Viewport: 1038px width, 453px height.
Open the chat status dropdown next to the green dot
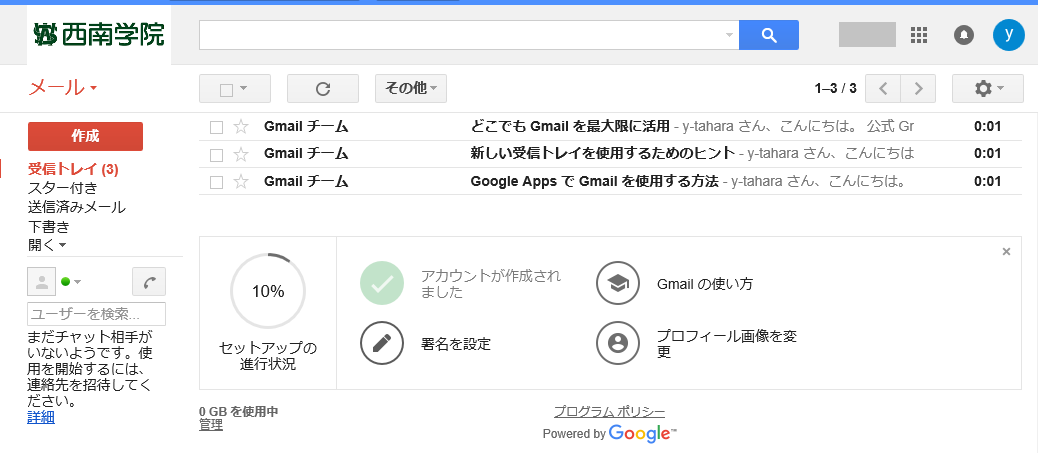tap(77, 282)
